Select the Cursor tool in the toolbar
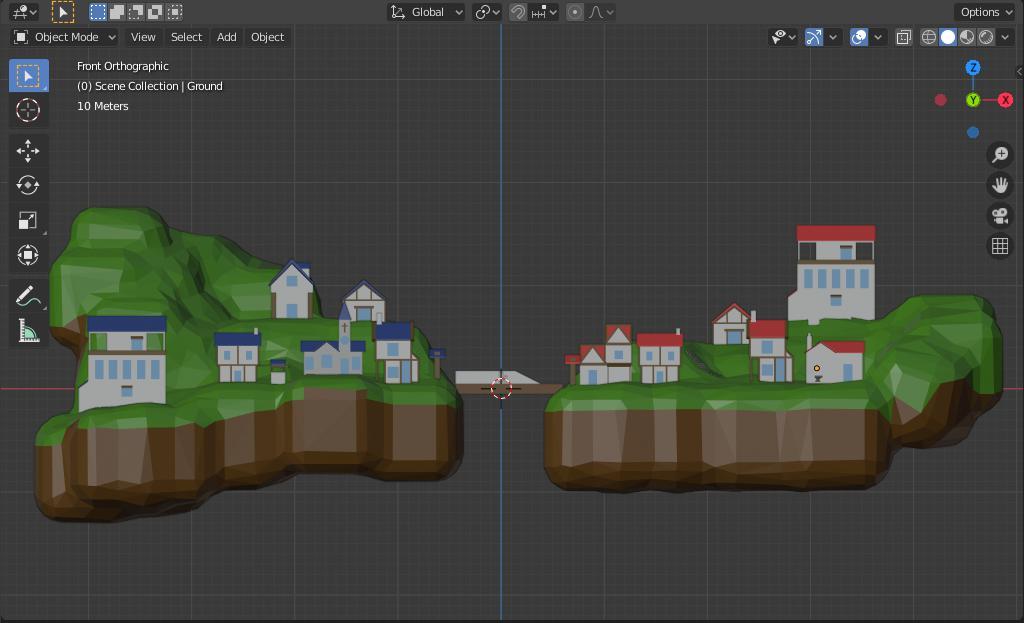1024x623 pixels. pos(28,110)
